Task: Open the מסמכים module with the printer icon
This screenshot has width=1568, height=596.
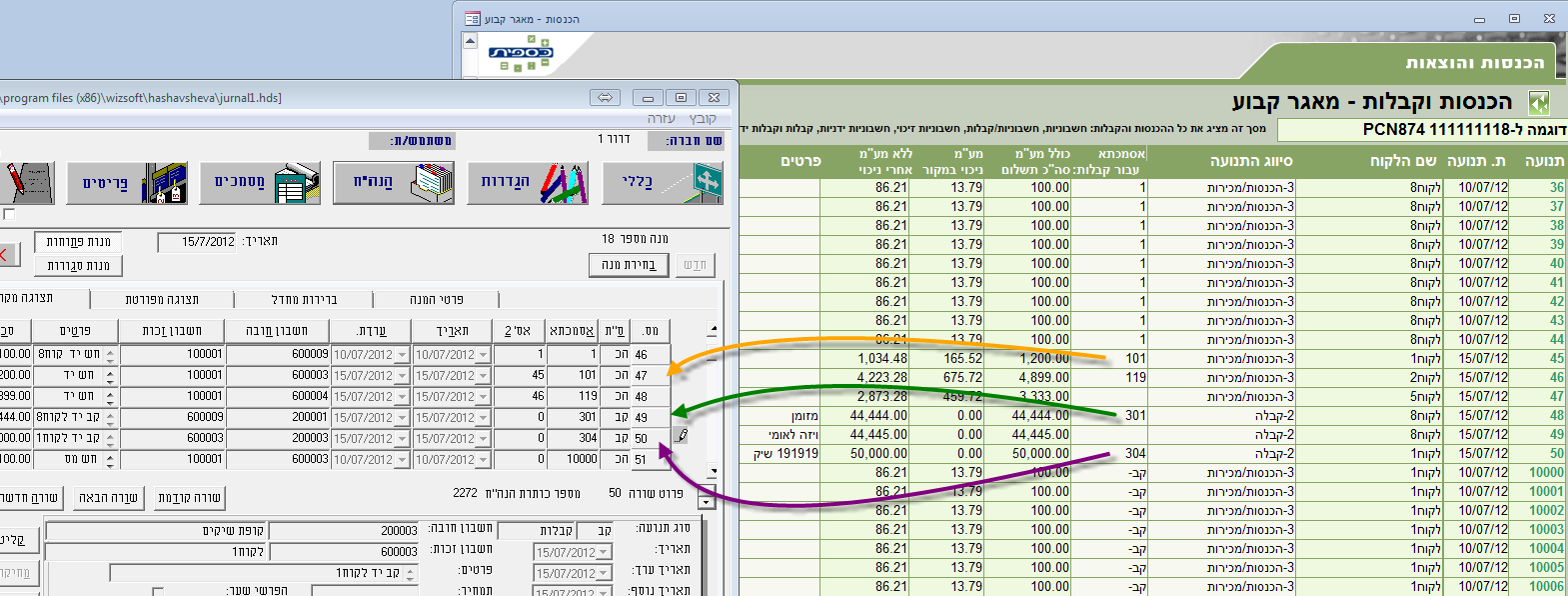Action: click(x=260, y=183)
